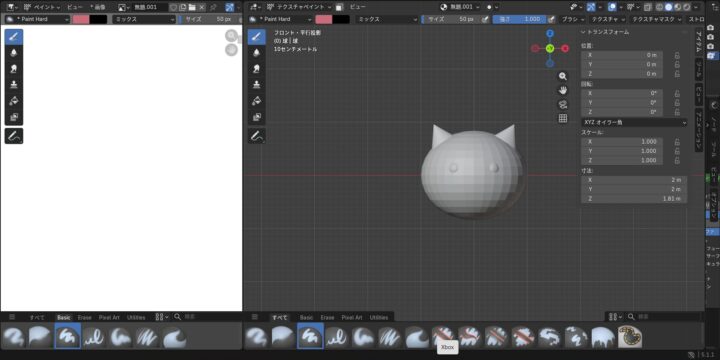Click the pink primary color swatch in the viewport header
The width and height of the screenshot is (720, 360).
pos(323,19)
